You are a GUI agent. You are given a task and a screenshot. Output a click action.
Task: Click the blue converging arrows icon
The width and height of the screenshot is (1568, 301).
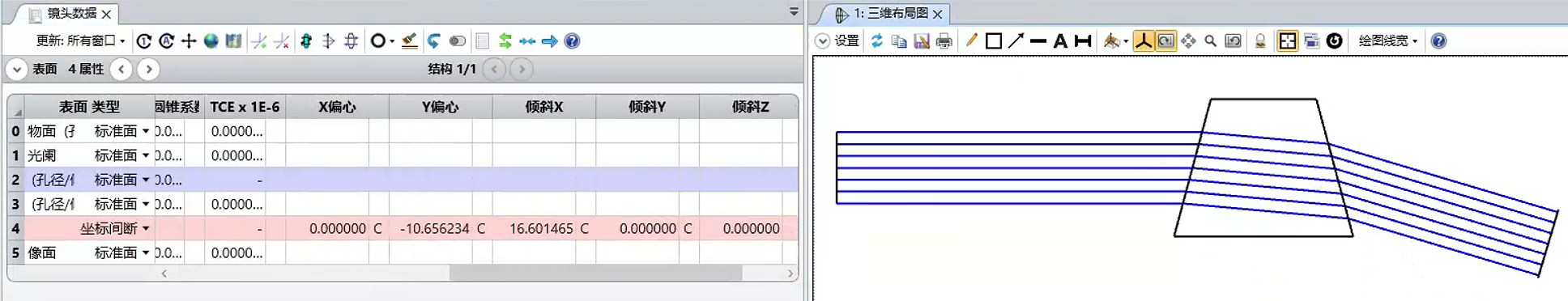(527, 40)
